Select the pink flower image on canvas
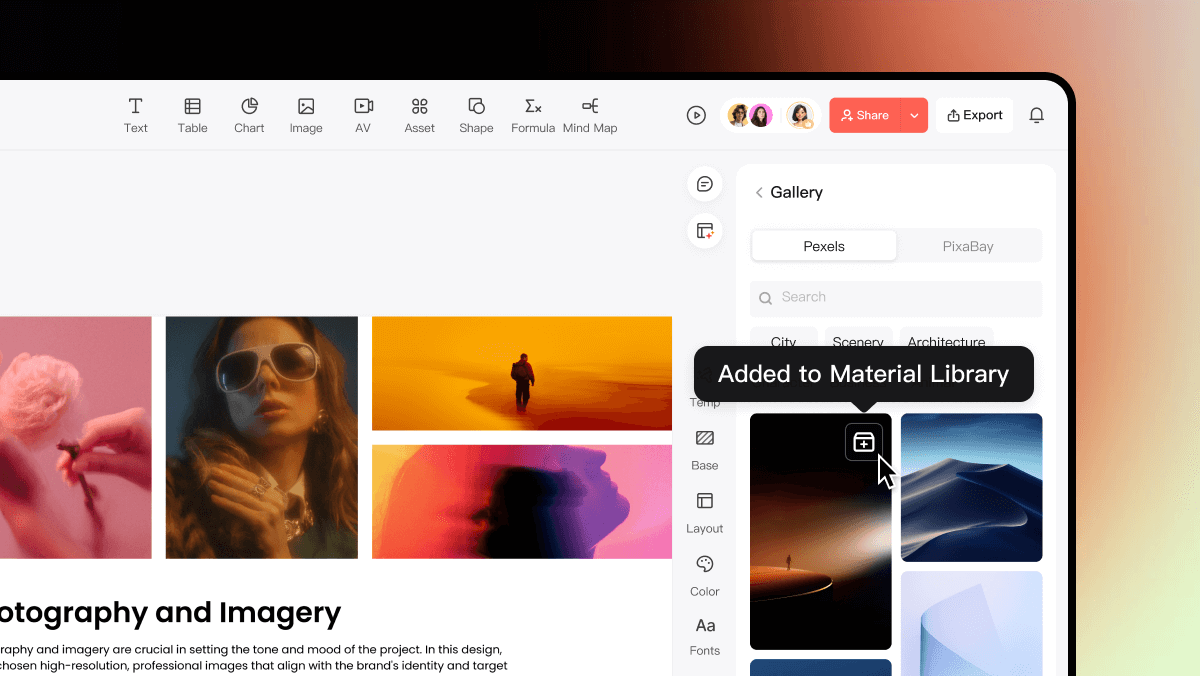The height and width of the screenshot is (676, 1200). coord(76,438)
